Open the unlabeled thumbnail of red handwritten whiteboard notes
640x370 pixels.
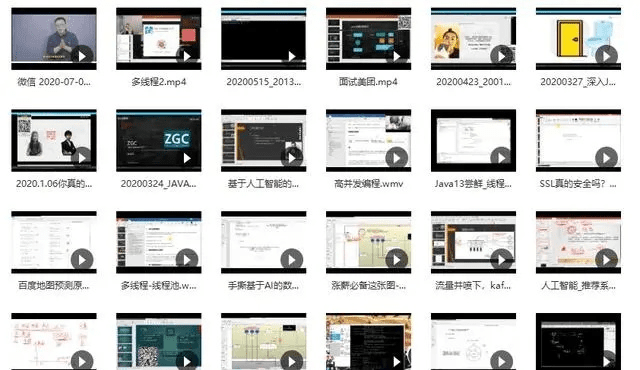point(54,342)
